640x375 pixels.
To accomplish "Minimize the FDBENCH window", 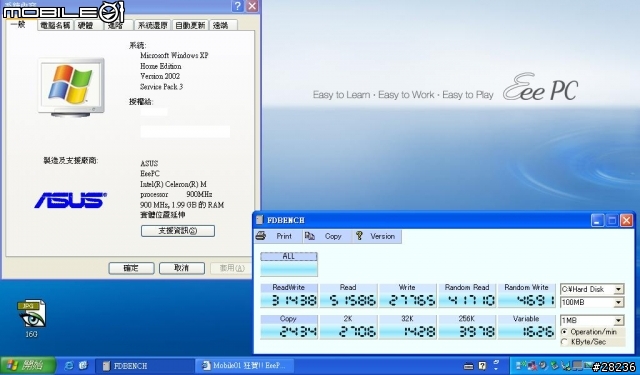I will coord(597,220).
